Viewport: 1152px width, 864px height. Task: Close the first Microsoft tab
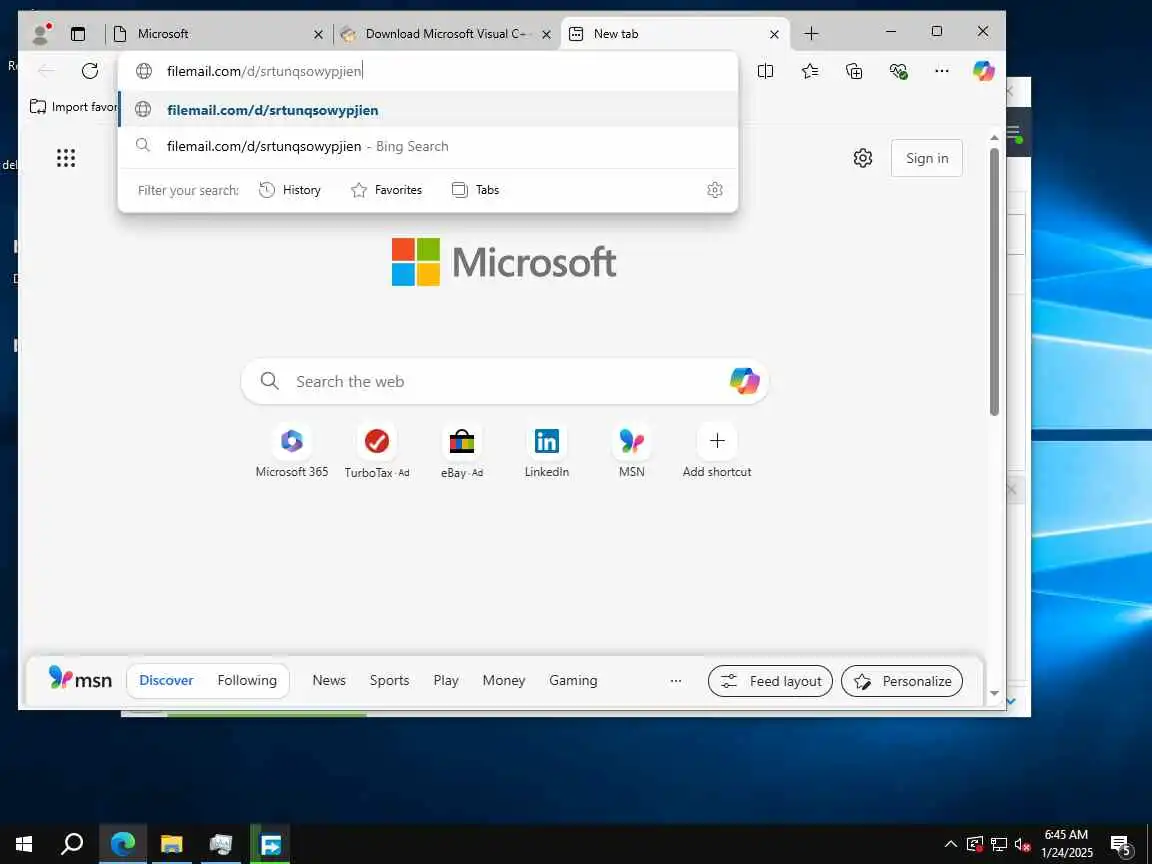(318, 34)
